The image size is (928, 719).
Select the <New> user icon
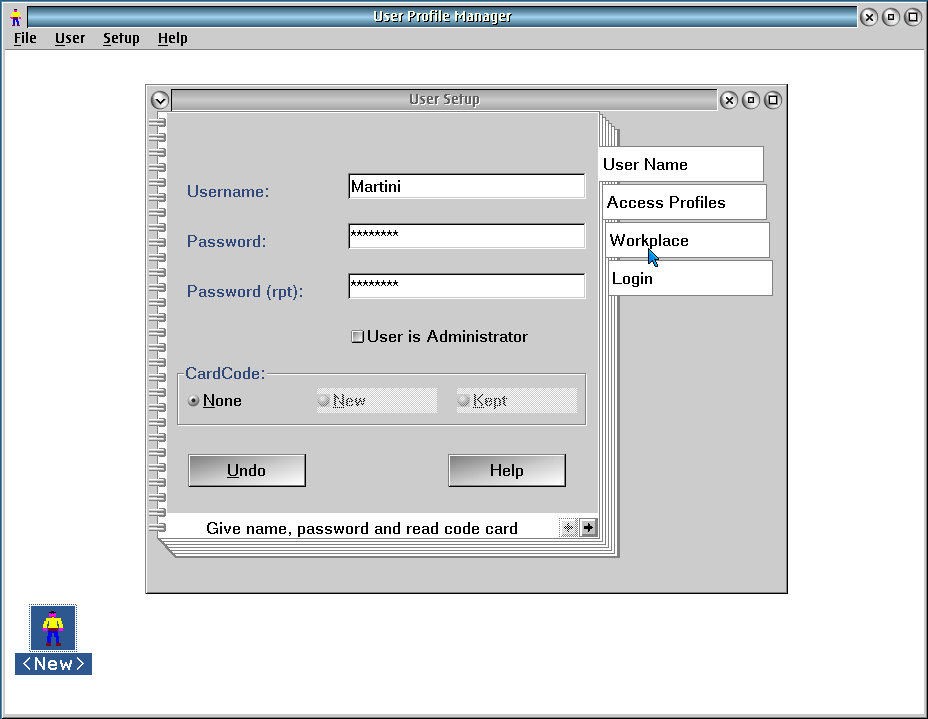pyautogui.click(x=53, y=628)
